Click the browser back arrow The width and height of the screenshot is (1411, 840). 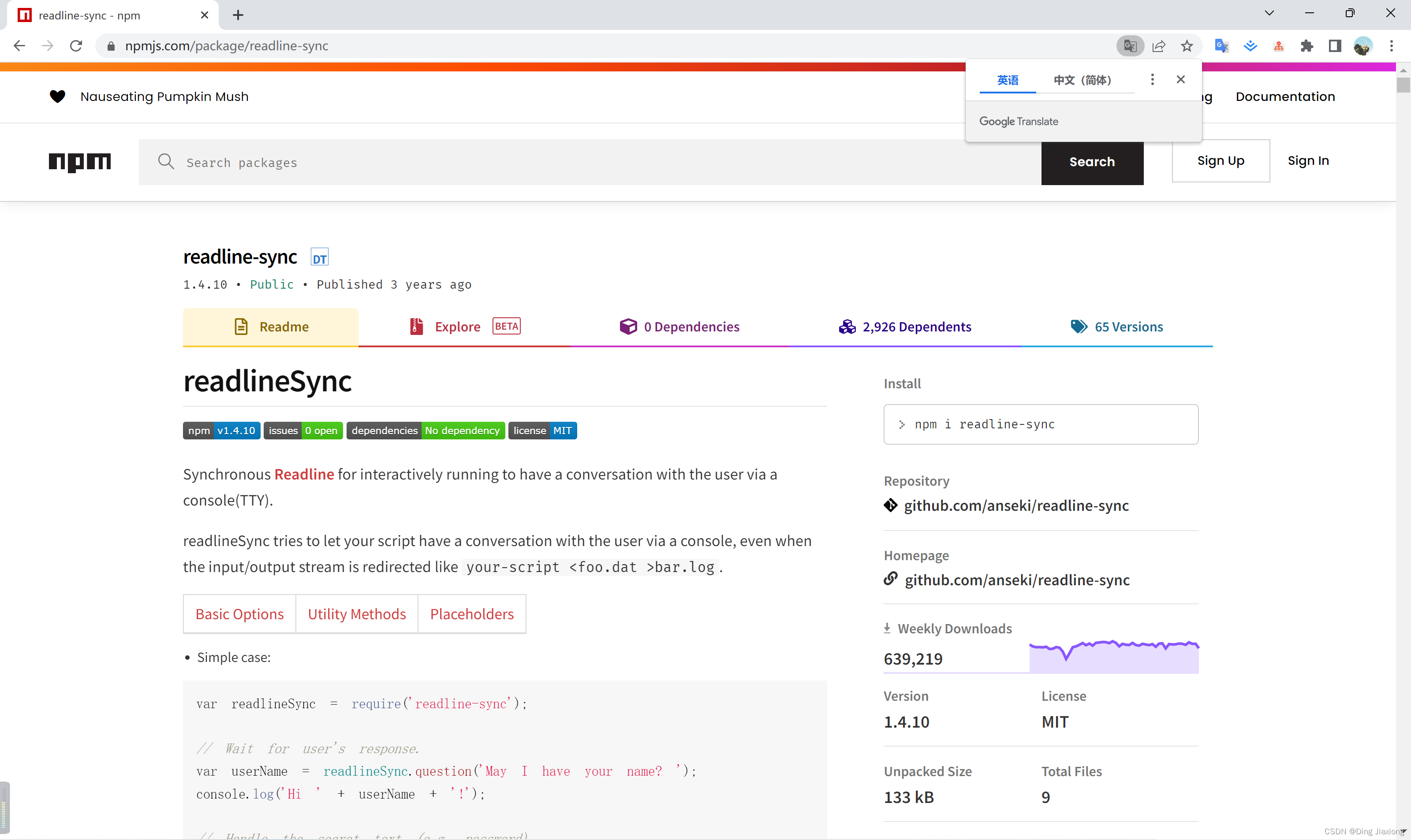pos(19,46)
